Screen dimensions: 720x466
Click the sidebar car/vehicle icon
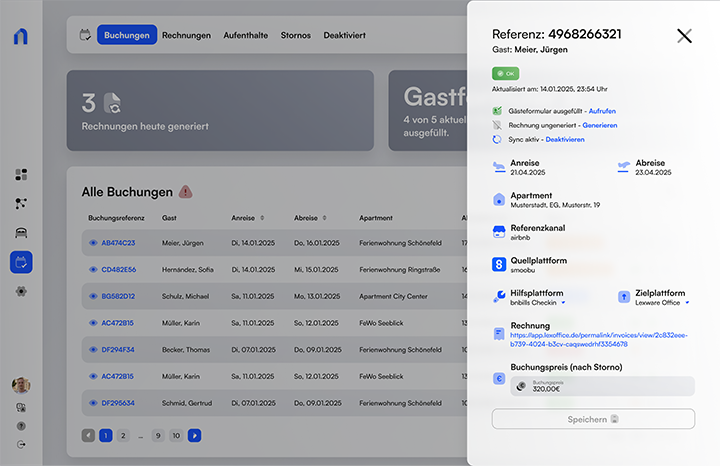pyautogui.click(x=21, y=232)
